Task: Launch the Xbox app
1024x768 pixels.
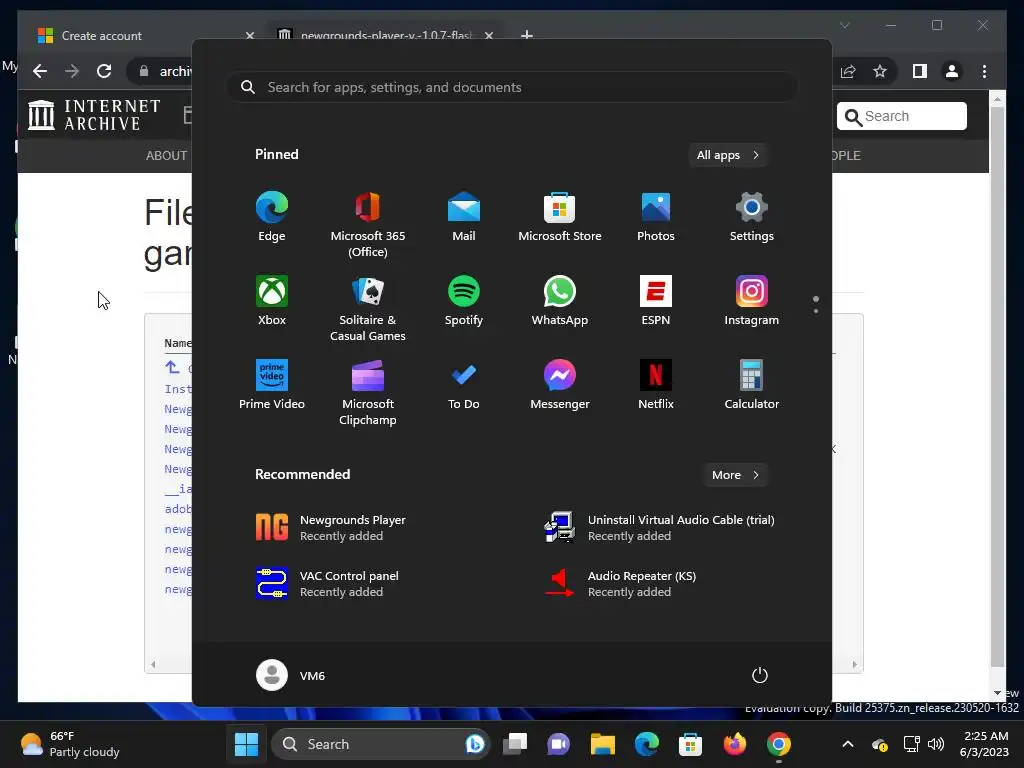Action: (x=272, y=300)
